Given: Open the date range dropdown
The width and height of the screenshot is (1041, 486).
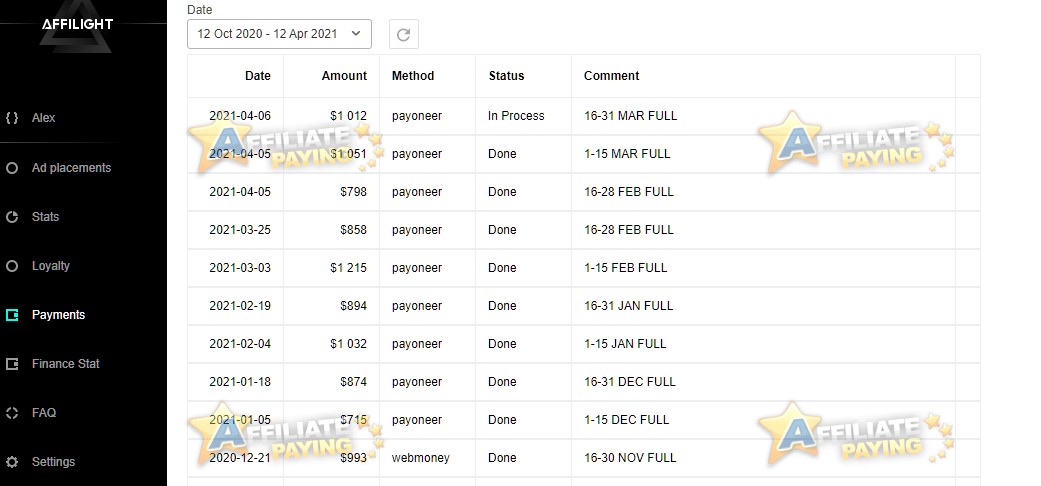Looking at the screenshot, I should coord(280,34).
